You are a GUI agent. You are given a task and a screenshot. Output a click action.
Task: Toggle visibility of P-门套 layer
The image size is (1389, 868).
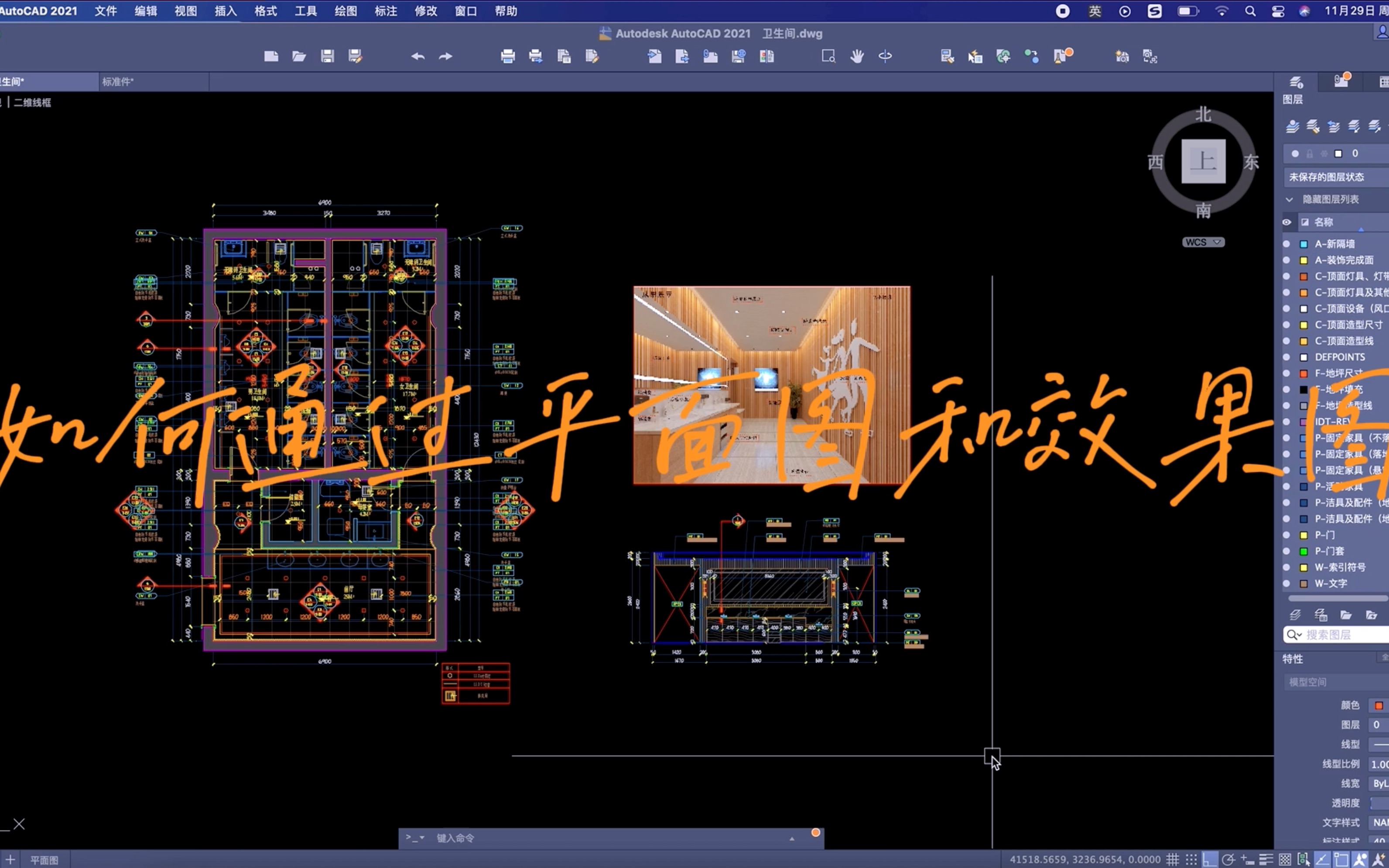[x=1286, y=551]
